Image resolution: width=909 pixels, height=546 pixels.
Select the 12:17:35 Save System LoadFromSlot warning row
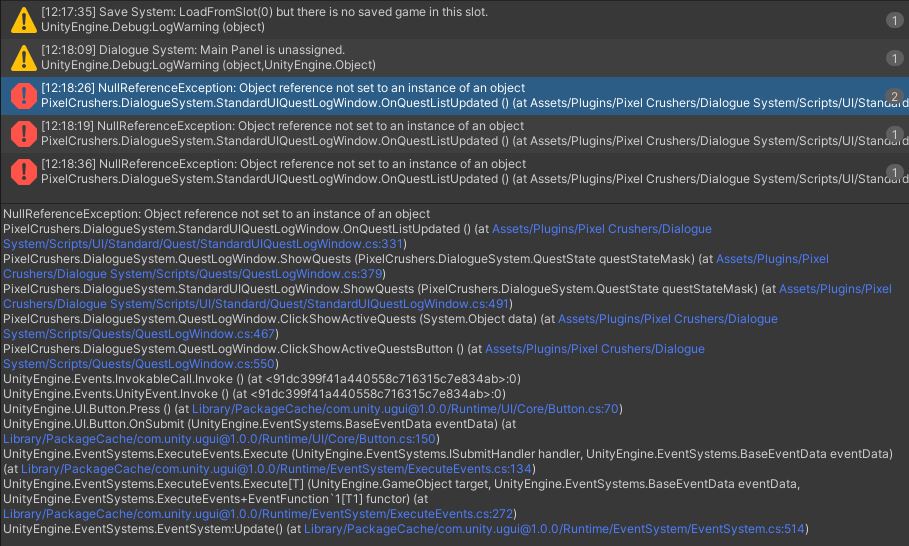454,20
